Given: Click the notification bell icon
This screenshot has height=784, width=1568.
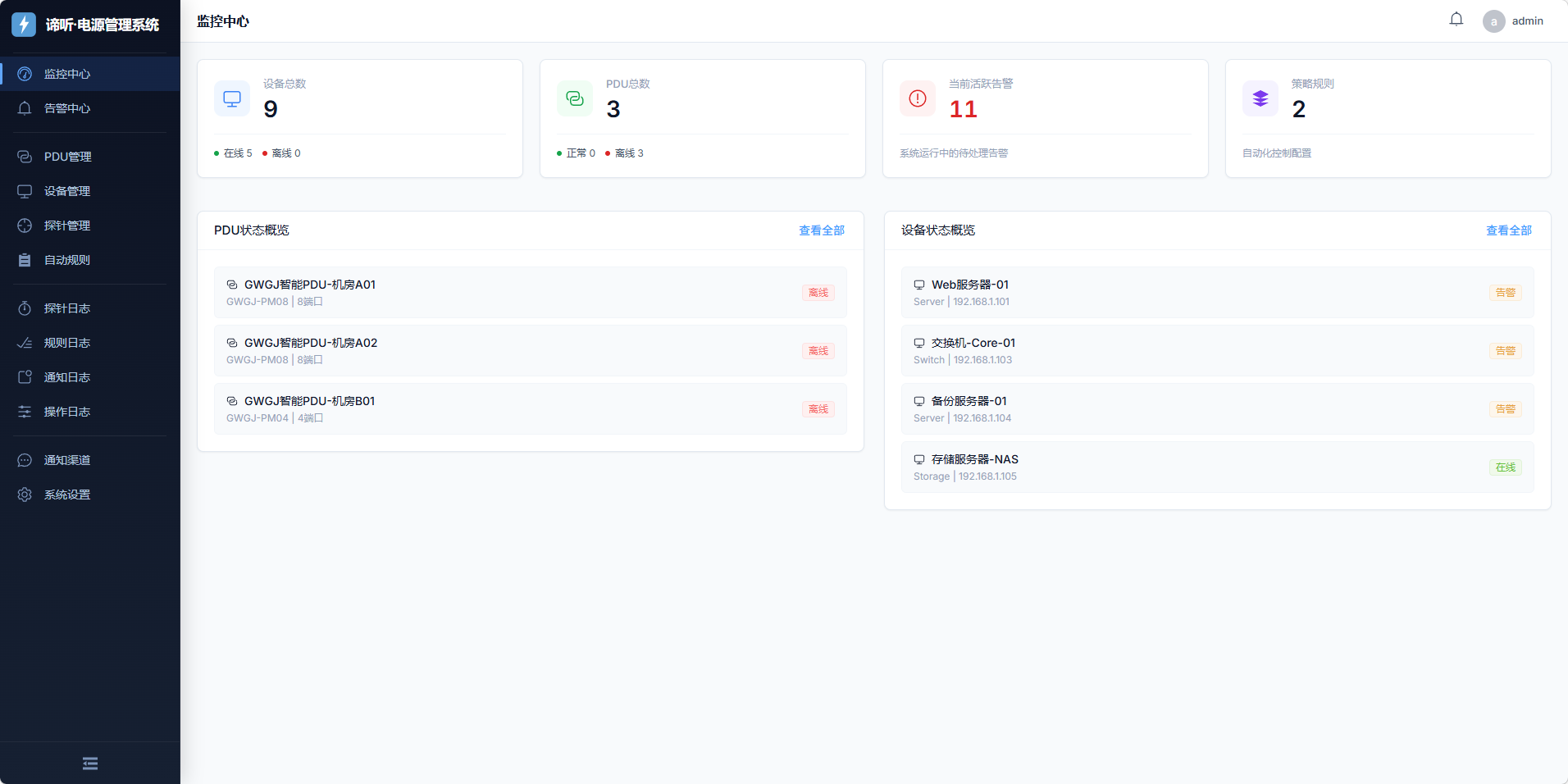Looking at the screenshot, I should tap(1456, 20).
